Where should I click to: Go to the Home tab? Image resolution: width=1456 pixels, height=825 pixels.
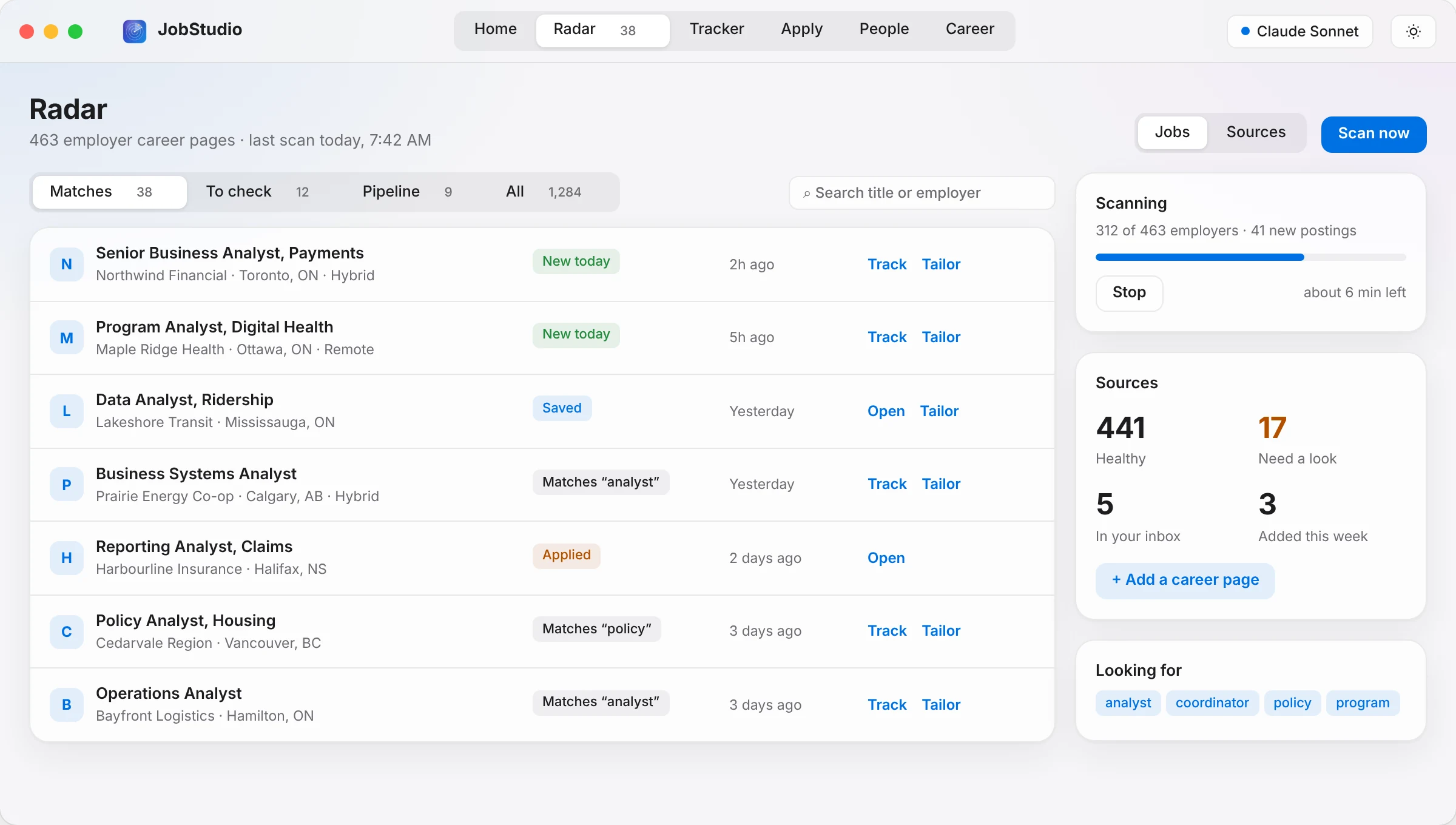(495, 29)
